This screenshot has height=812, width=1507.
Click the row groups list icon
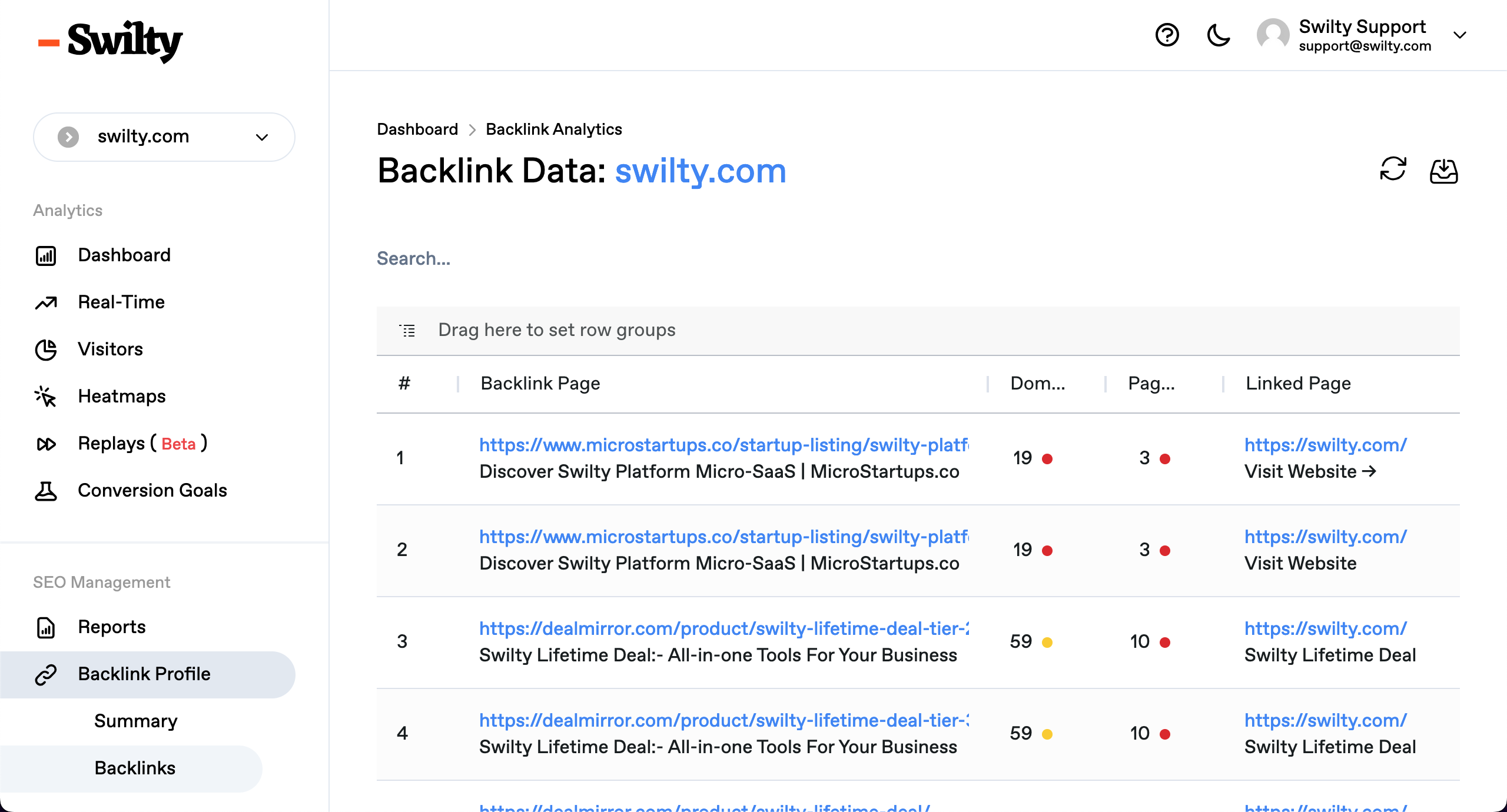[407, 330]
